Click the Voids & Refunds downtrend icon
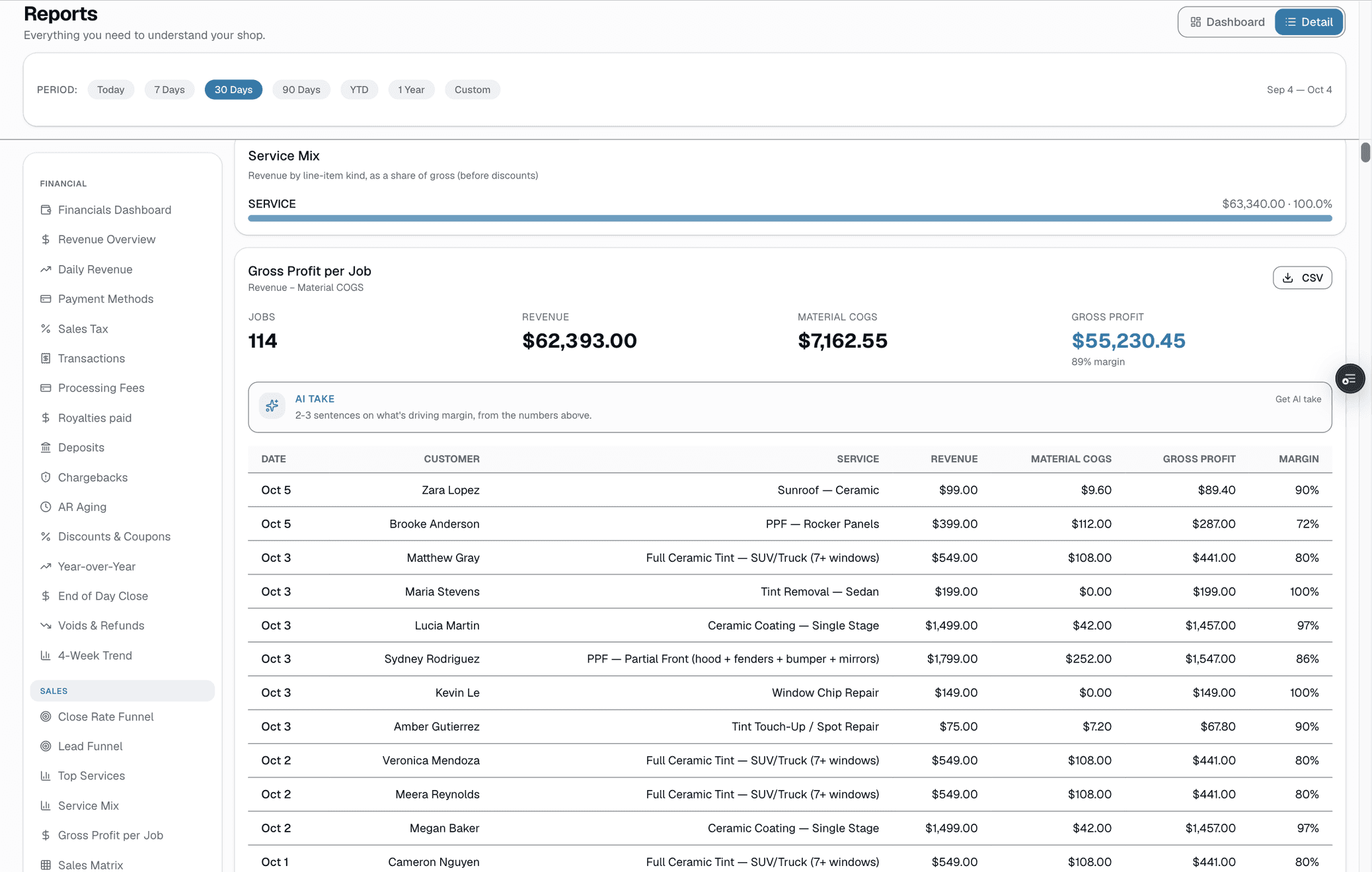Image resolution: width=1372 pixels, height=872 pixels. click(46, 625)
